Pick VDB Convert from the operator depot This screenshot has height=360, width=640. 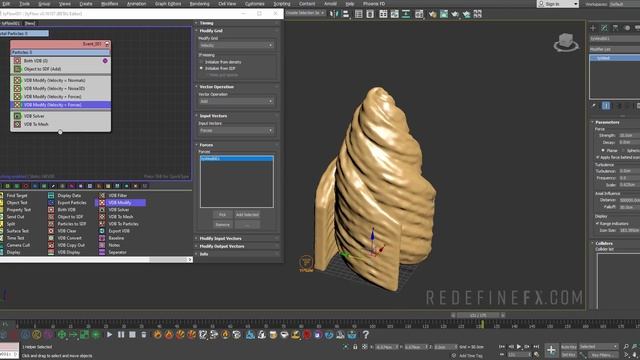[65, 238]
